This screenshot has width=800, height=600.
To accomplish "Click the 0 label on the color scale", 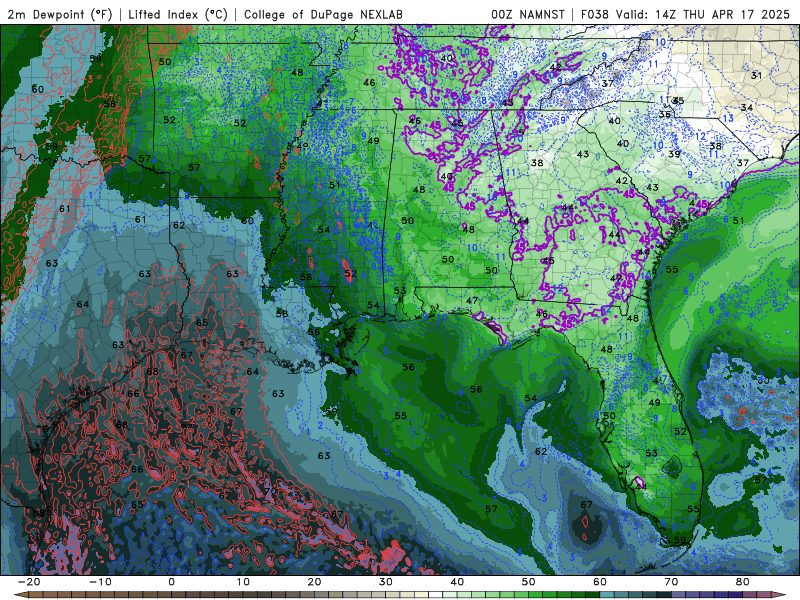I will (x=171, y=582).
